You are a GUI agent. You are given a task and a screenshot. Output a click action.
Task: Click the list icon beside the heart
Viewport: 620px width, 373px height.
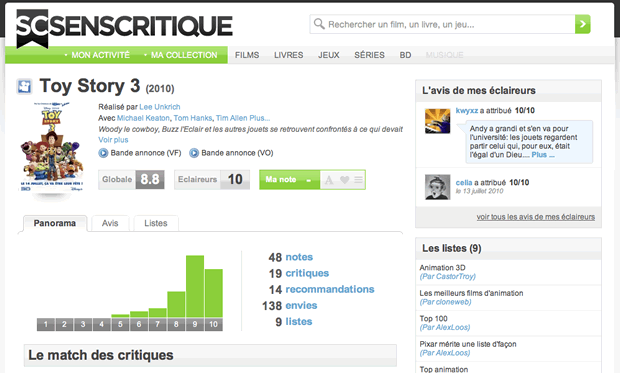point(358,180)
